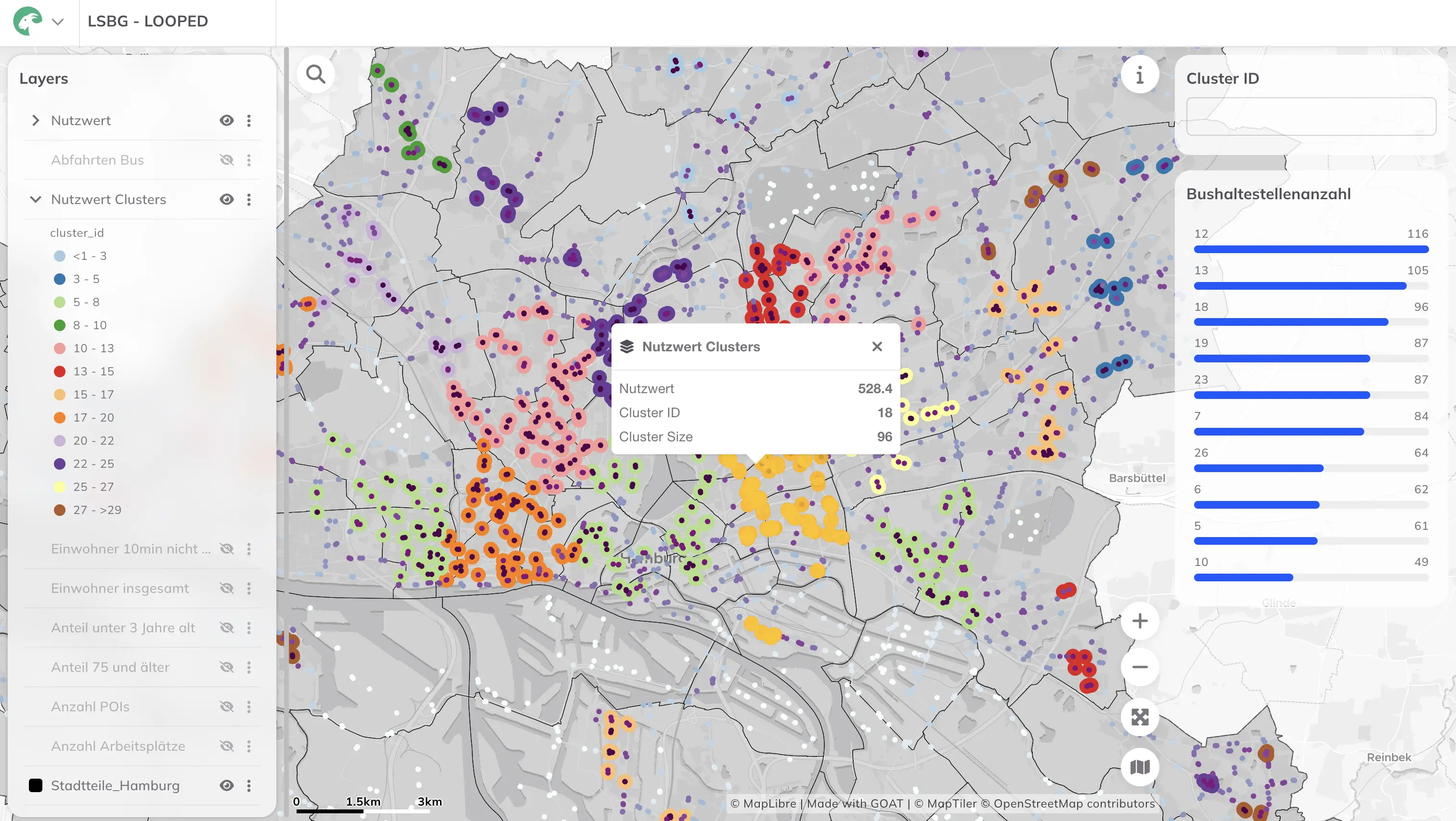Hide the Nutzwert Clusters layer
The height and width of the screenshot is (821, 1456).
click(227, 199)
